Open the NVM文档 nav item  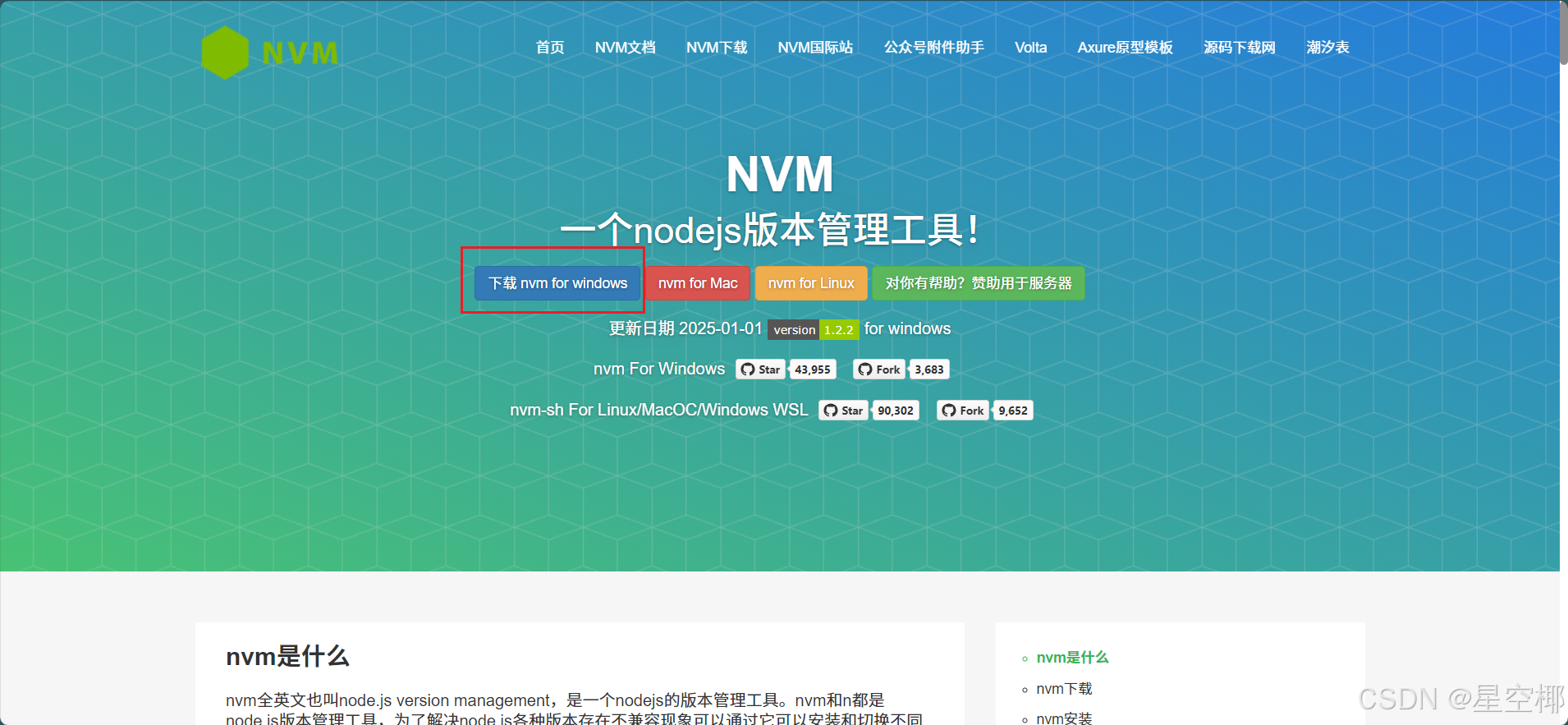625,48
